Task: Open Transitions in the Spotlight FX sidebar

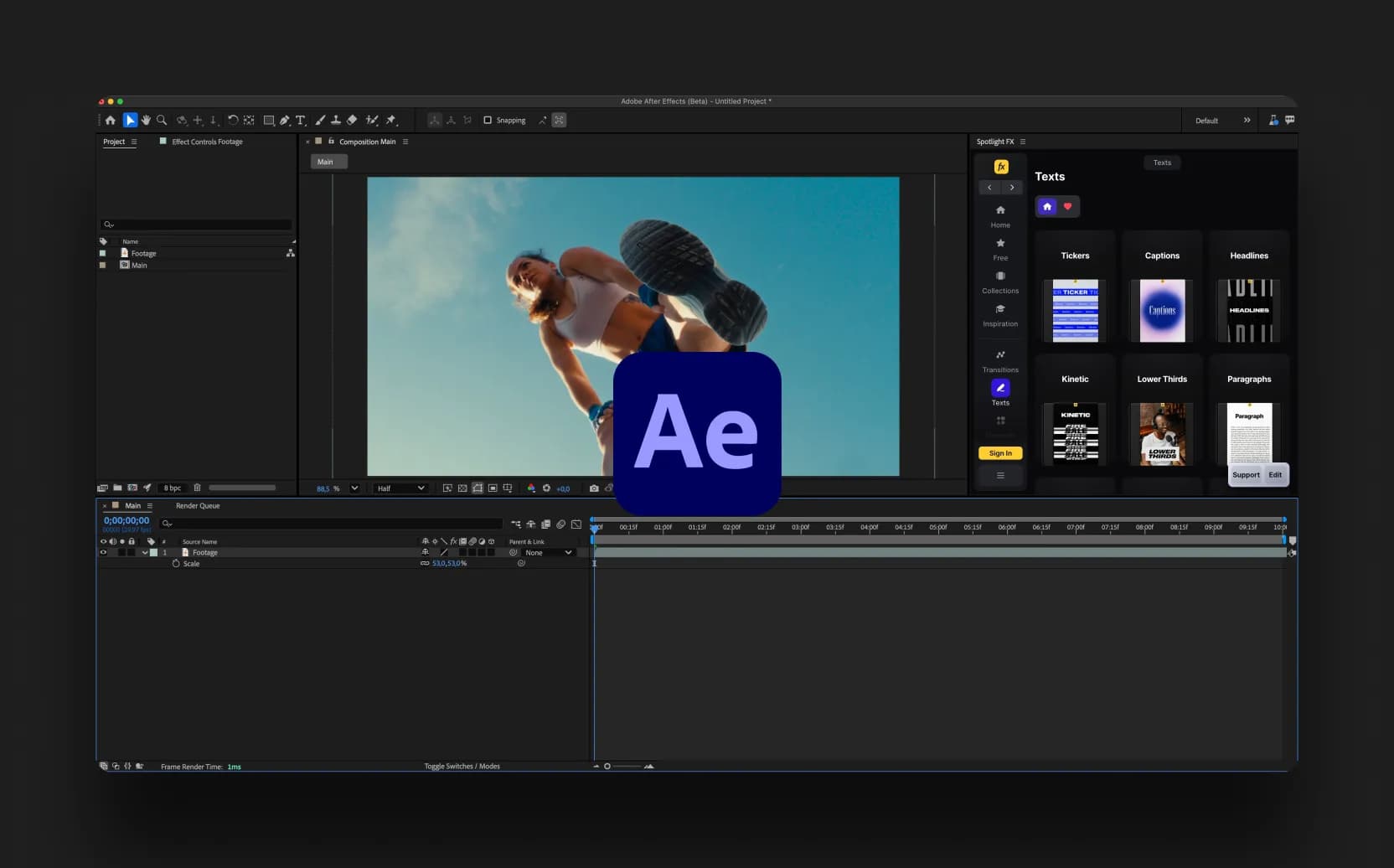Action: (1000, 360)
